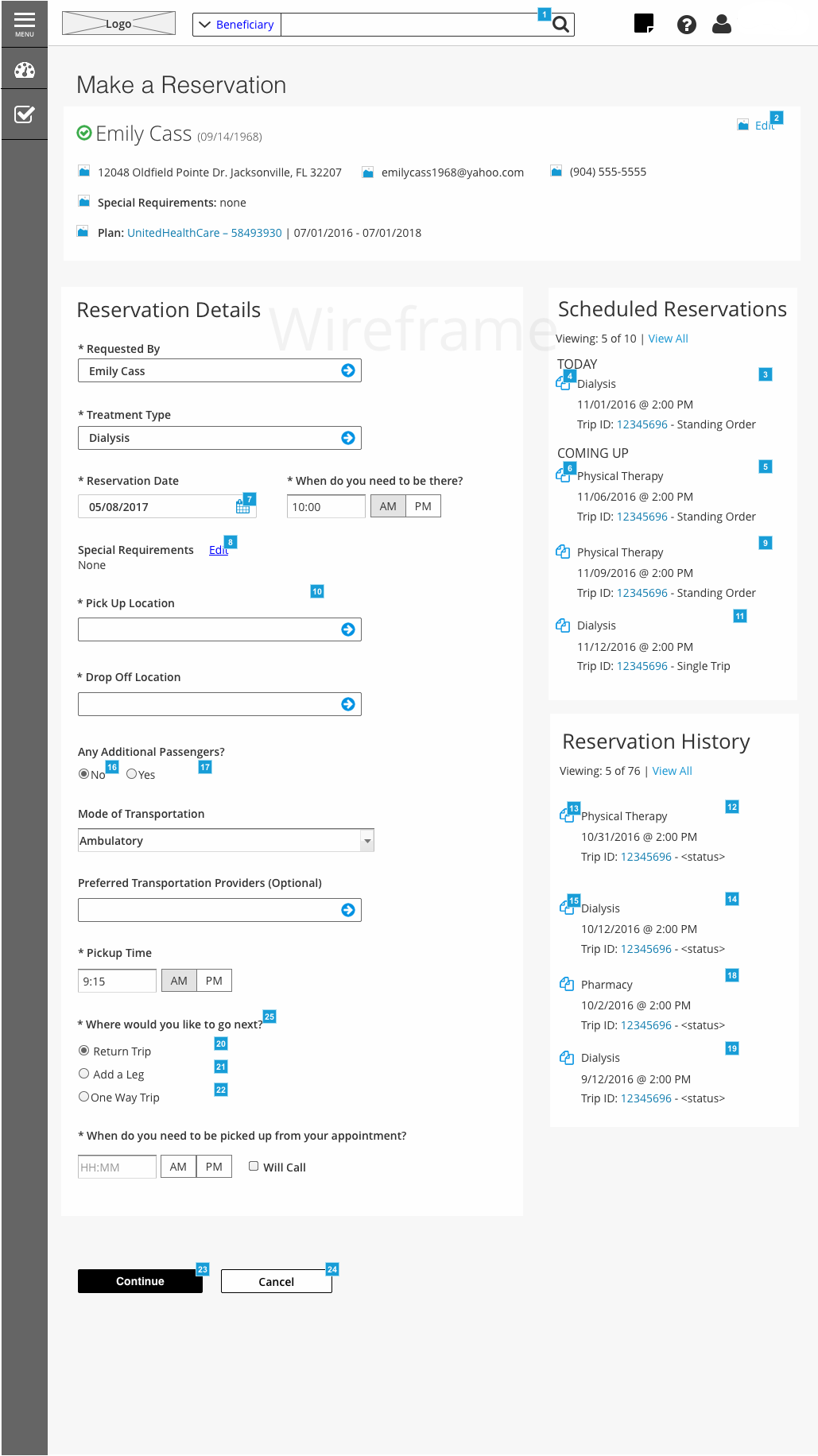This screenshot has width=818, height=1456.
Task: Open Trip ID link for 11/12/2016 Single Trip
Action: [x=642, y=666]
